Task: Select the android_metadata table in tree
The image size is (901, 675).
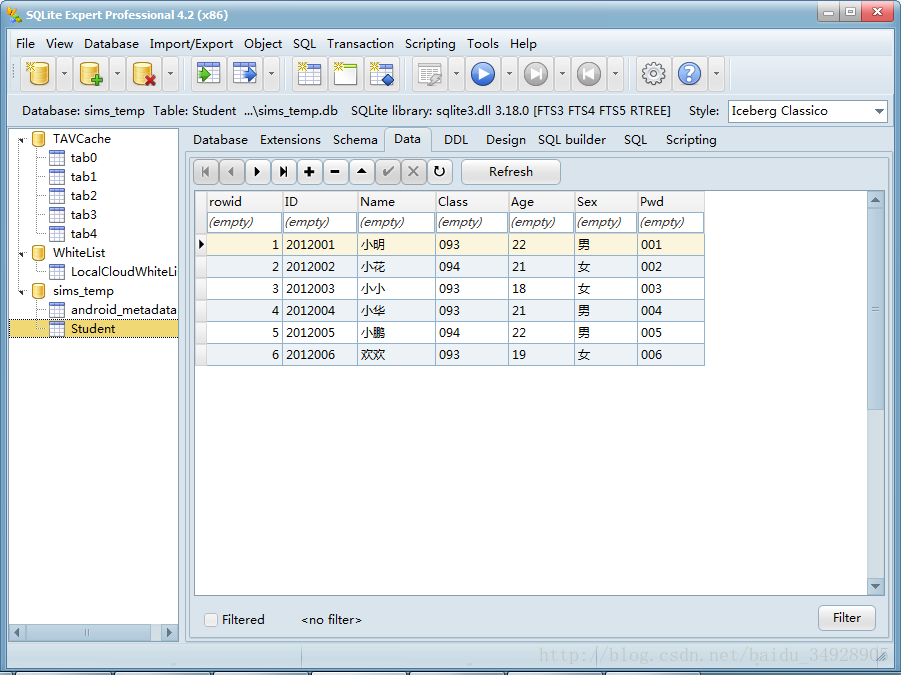Action: [x=123, y=310]
